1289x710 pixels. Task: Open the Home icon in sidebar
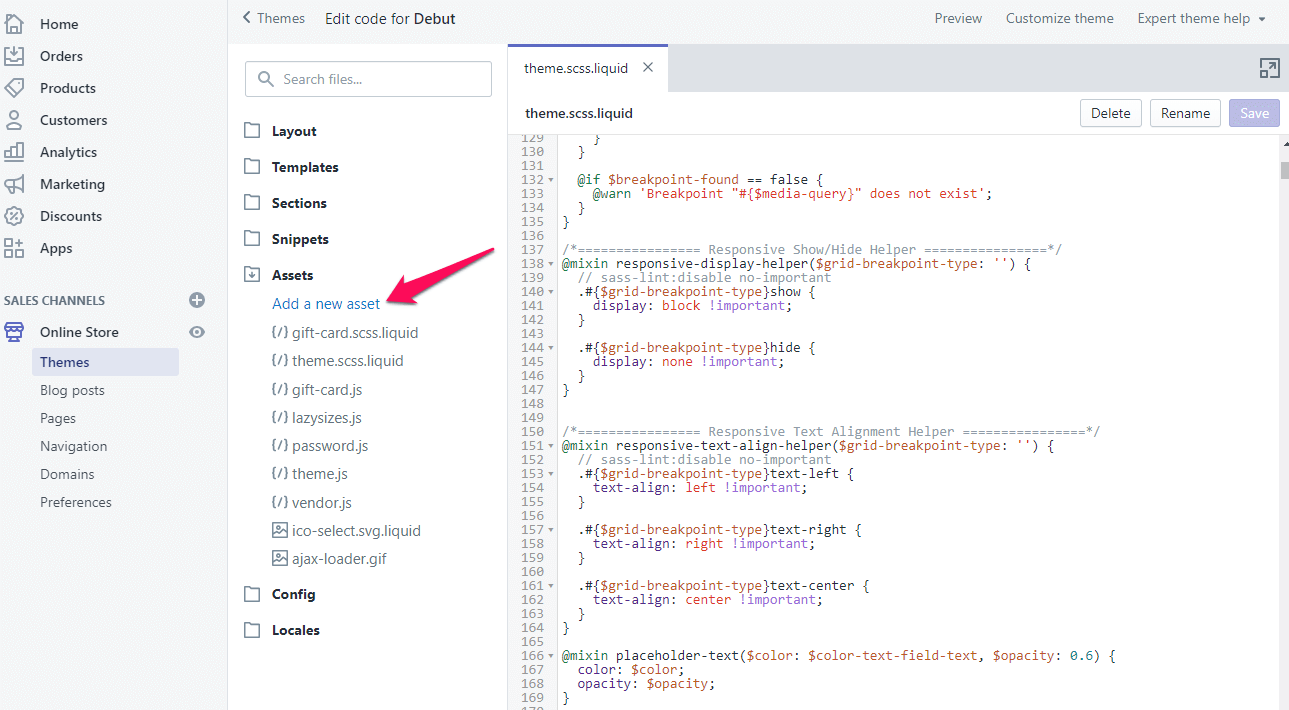(14, 23)
